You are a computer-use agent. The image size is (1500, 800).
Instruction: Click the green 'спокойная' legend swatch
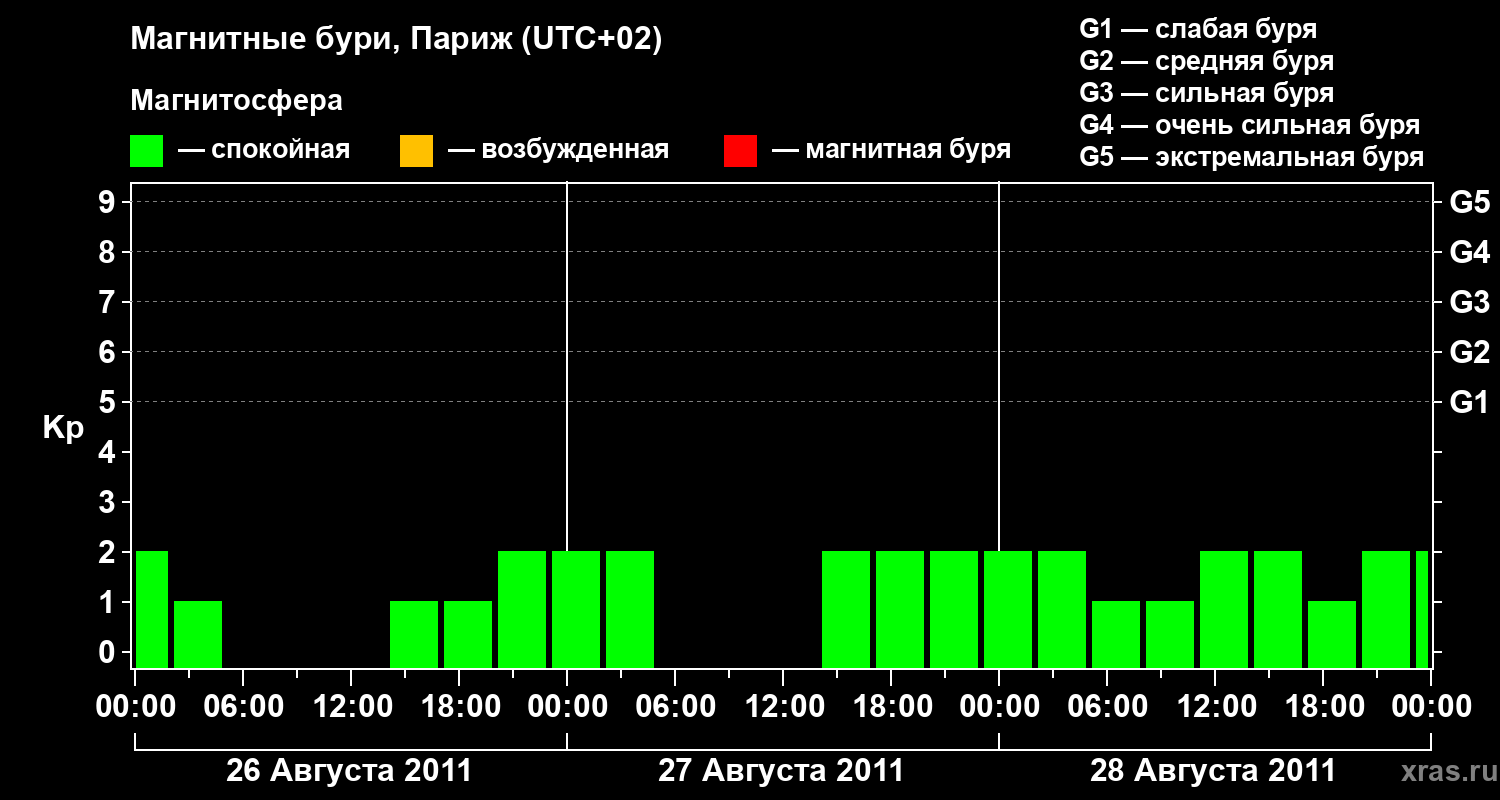click(x=147, y=151)
